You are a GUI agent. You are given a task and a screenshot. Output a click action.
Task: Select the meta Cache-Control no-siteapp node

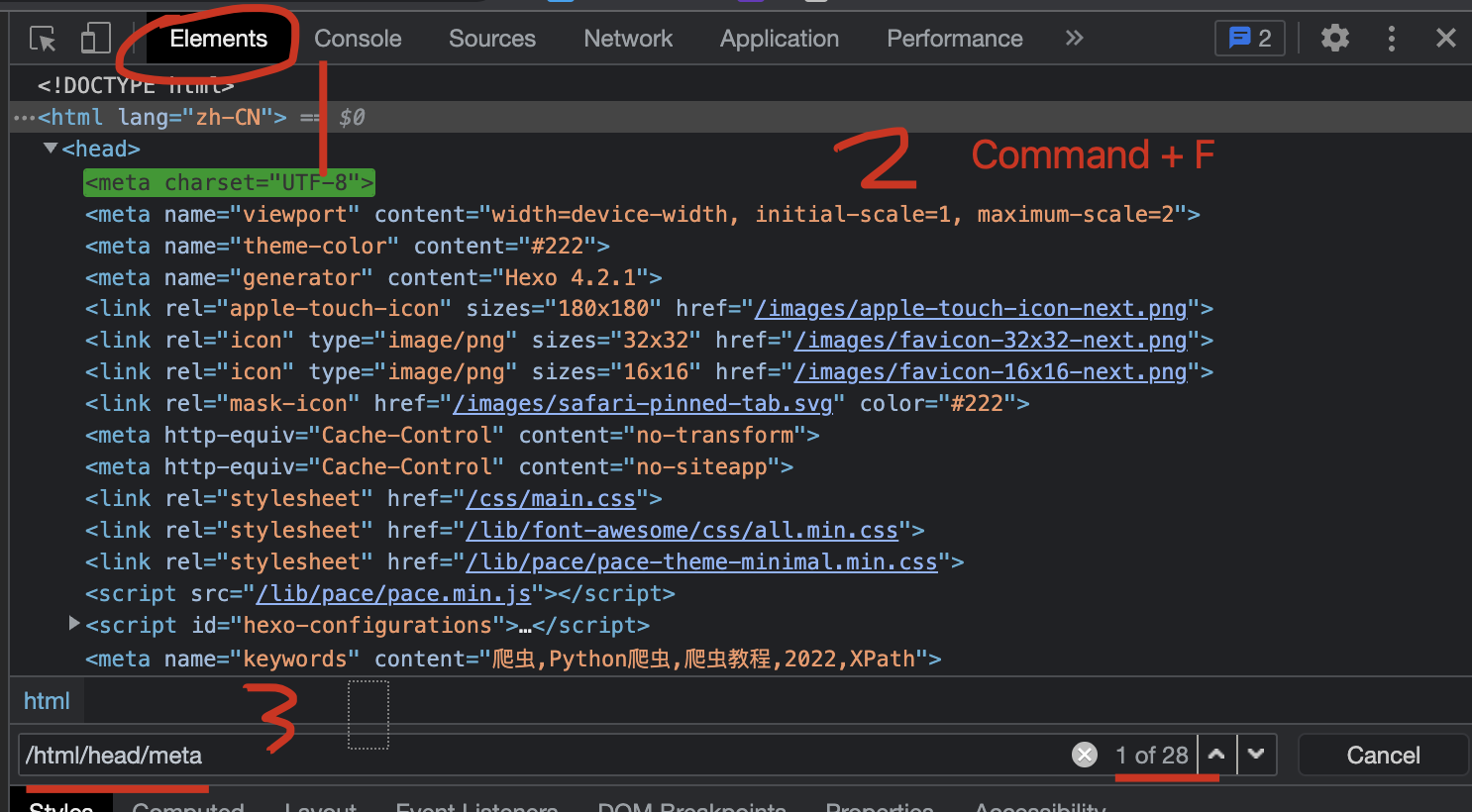tap(439, 467)
